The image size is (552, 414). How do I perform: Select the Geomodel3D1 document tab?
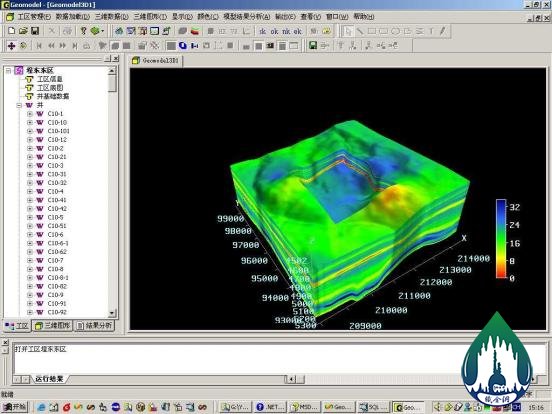coord(156,61)
